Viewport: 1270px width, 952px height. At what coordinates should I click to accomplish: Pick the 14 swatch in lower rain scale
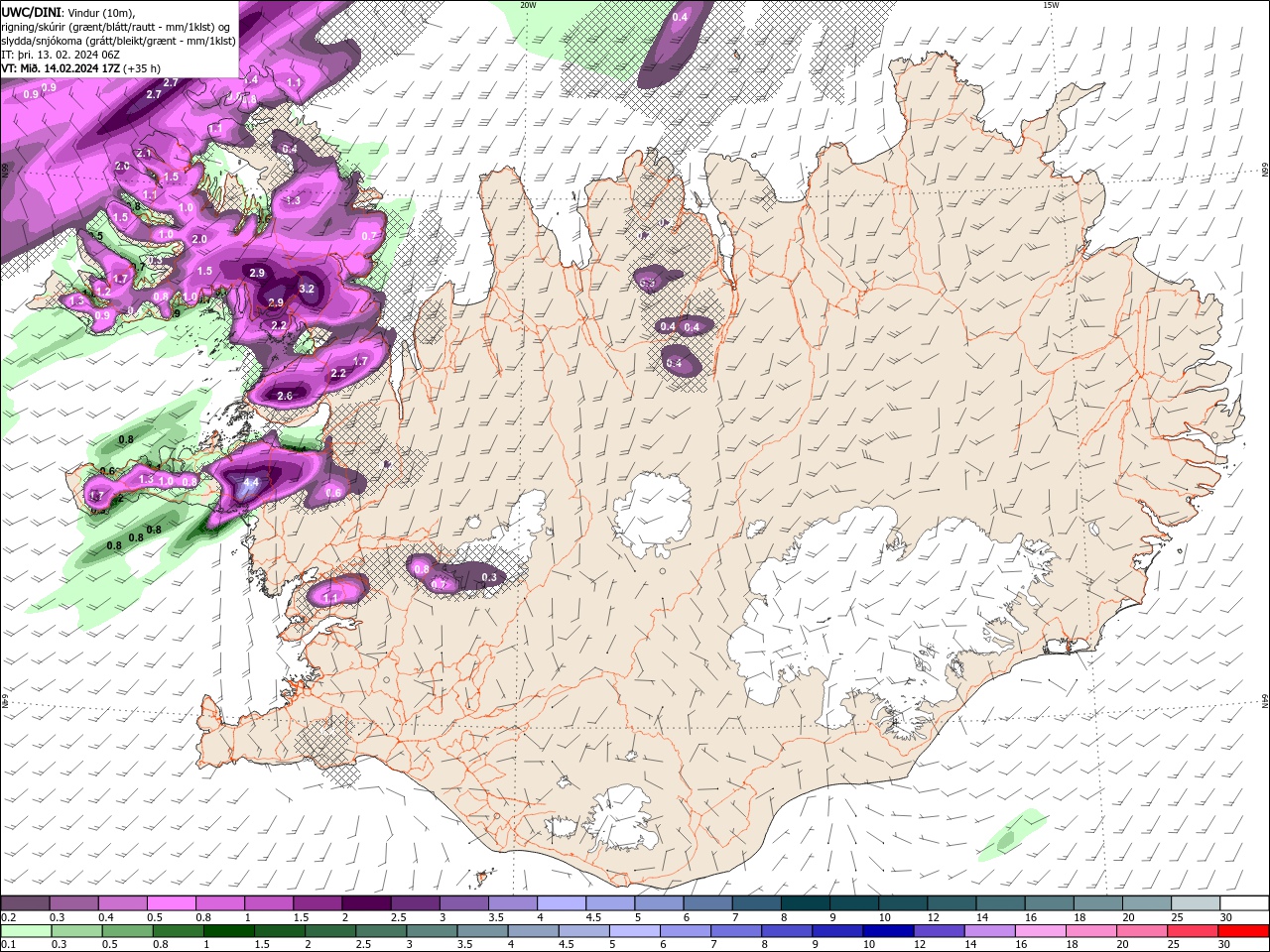[990, 931]
